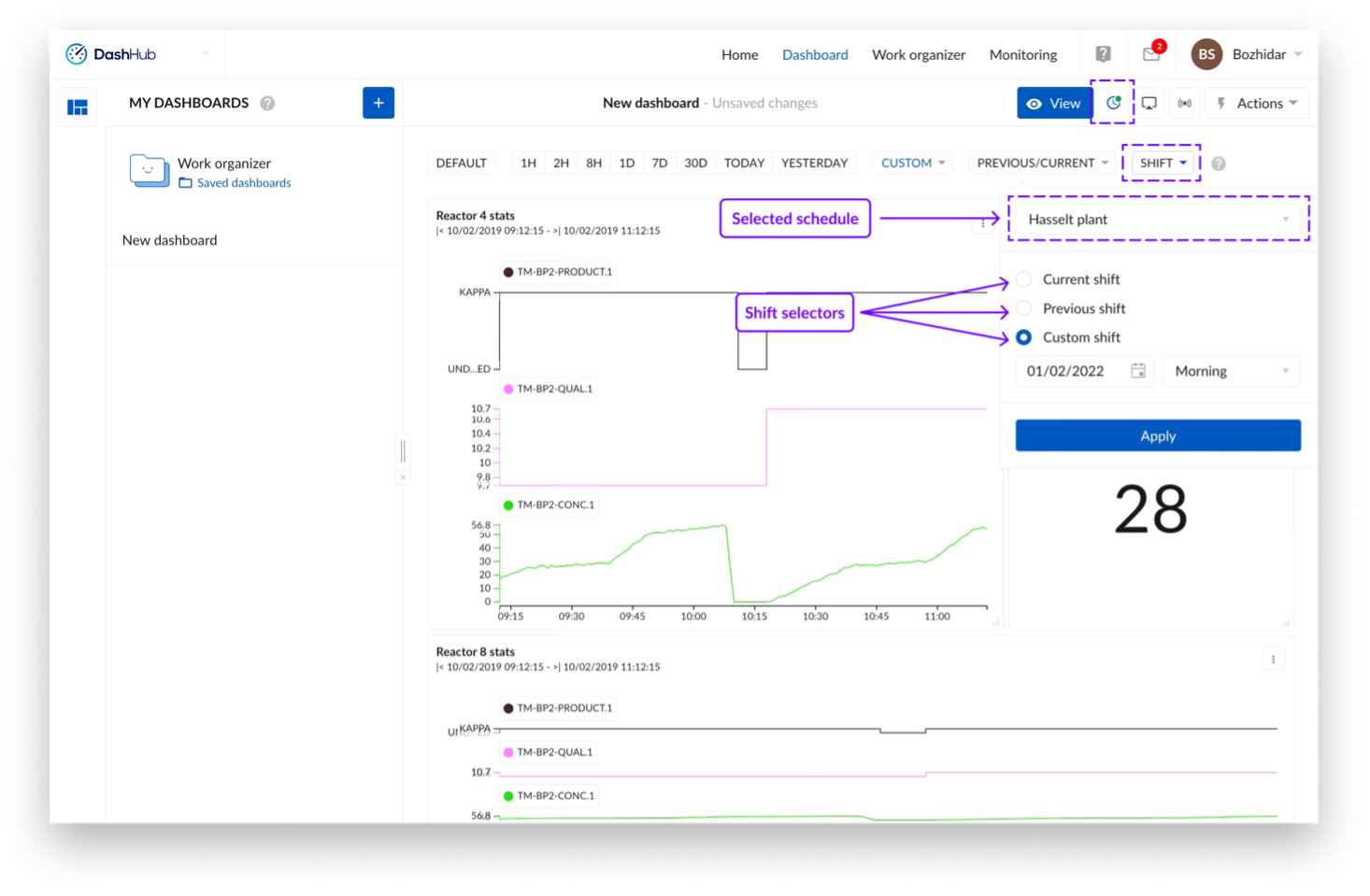Toggle the live mode broadcast icon
The width and height of the screenshot is (1370, 896).
pos(1185,103)
